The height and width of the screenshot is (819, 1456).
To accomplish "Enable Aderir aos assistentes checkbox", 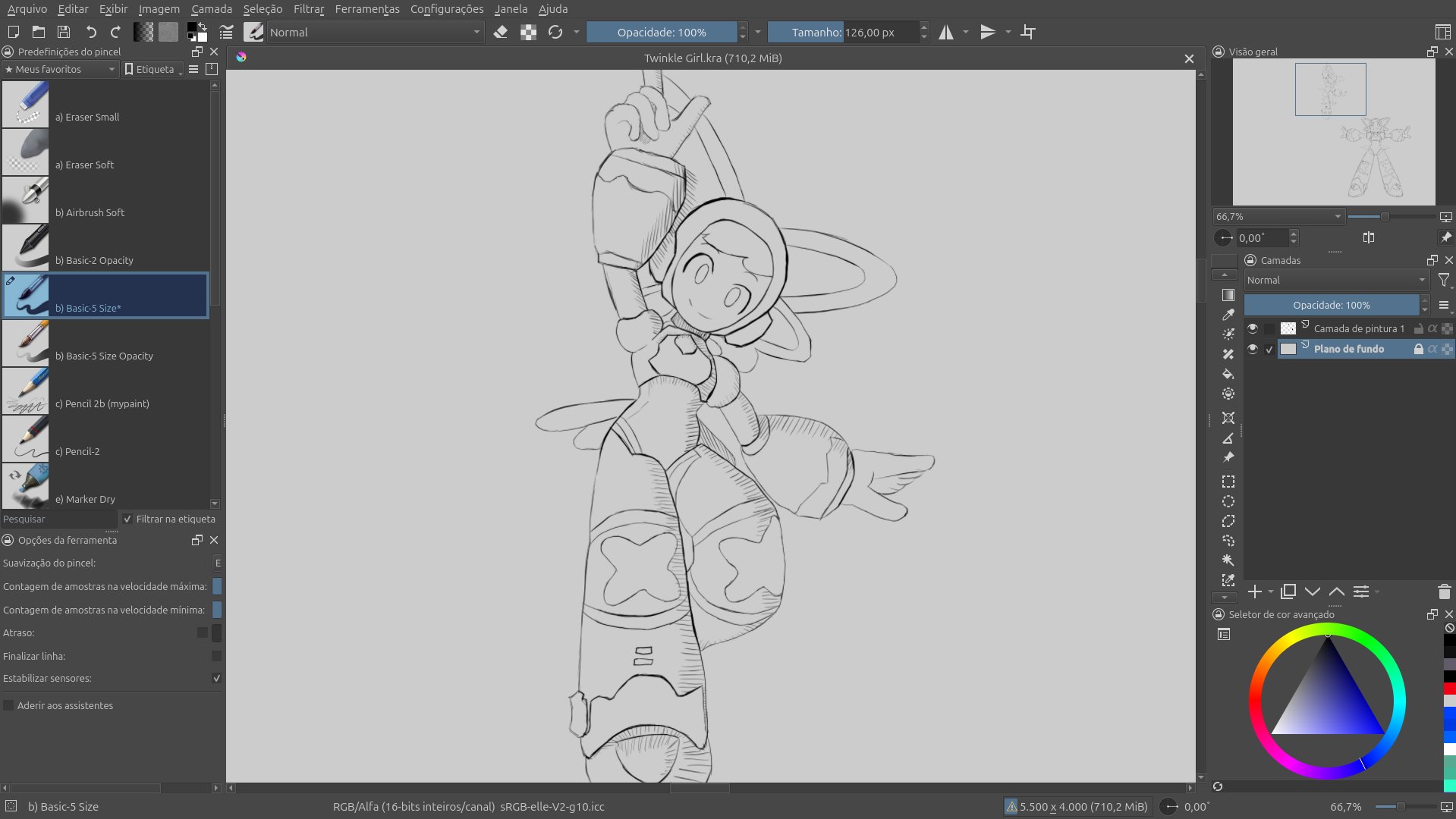I will [x=9, y=705].
